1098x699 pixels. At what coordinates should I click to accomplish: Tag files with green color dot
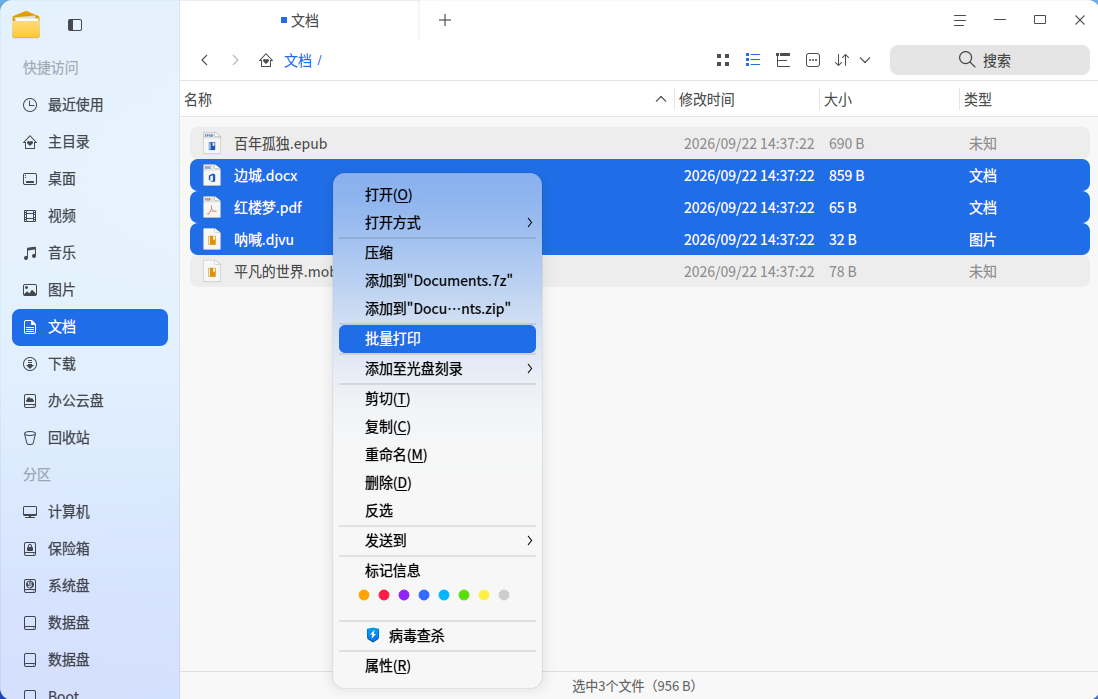point(464,595)
